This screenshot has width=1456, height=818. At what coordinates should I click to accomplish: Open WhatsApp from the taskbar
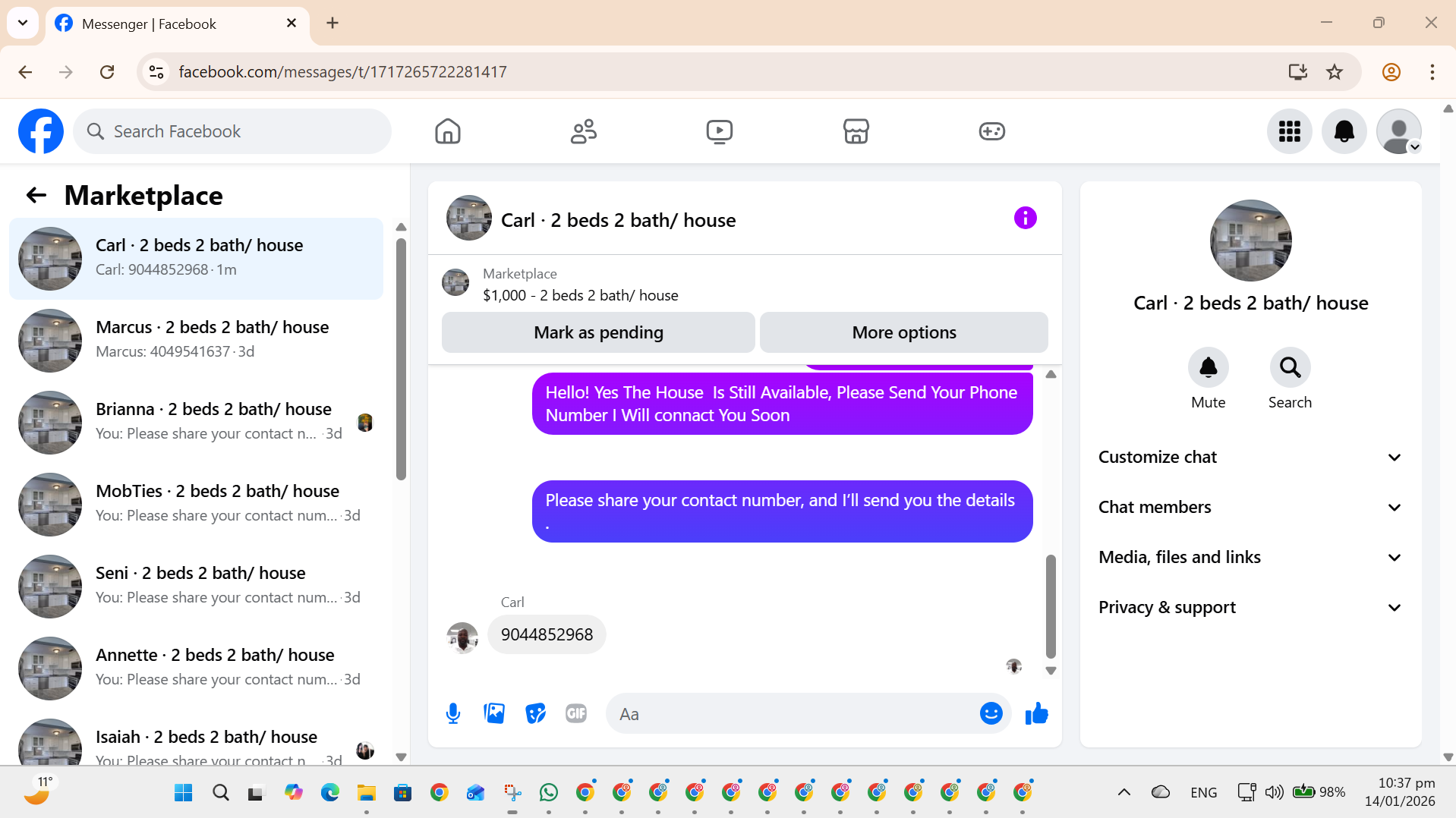tap(548, 792)
